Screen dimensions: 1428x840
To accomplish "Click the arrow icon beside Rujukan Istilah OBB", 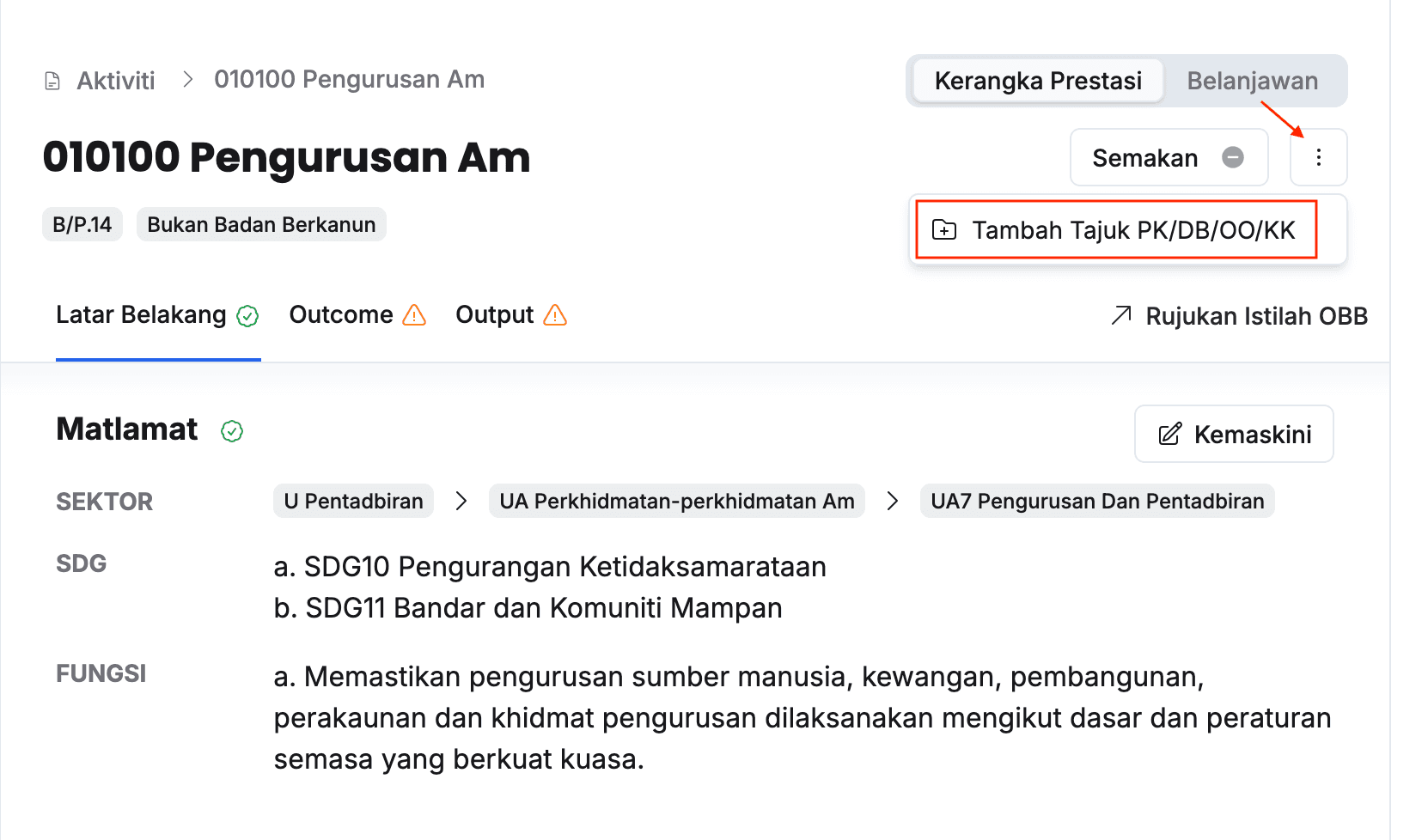I will 1120,316.
